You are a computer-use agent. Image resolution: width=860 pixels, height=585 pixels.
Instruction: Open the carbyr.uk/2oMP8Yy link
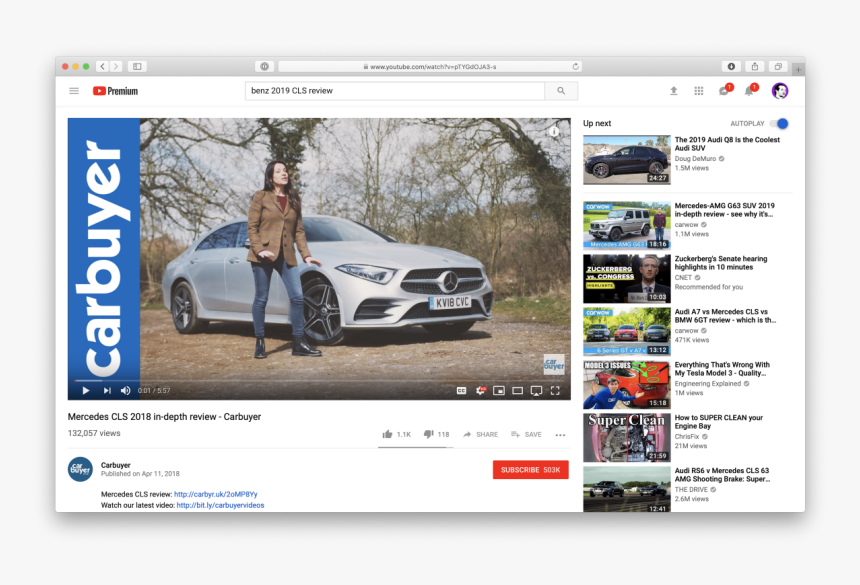pos(216,494)
